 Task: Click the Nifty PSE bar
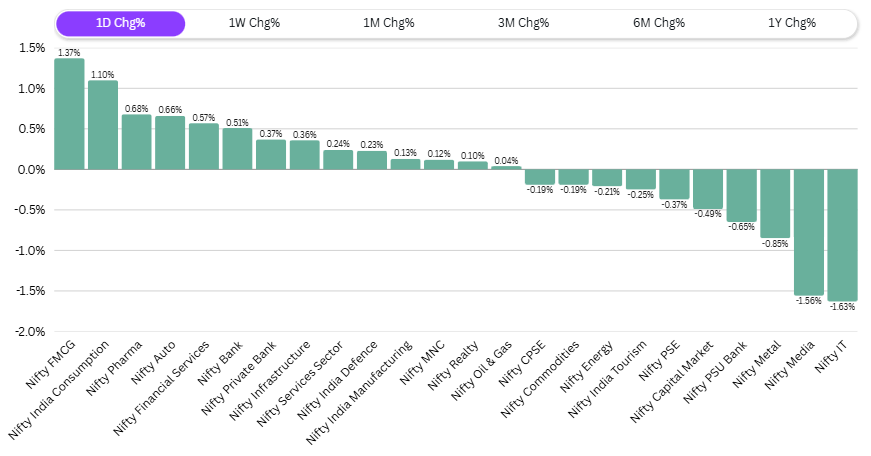pyautogui.click(x=674, y=184)
